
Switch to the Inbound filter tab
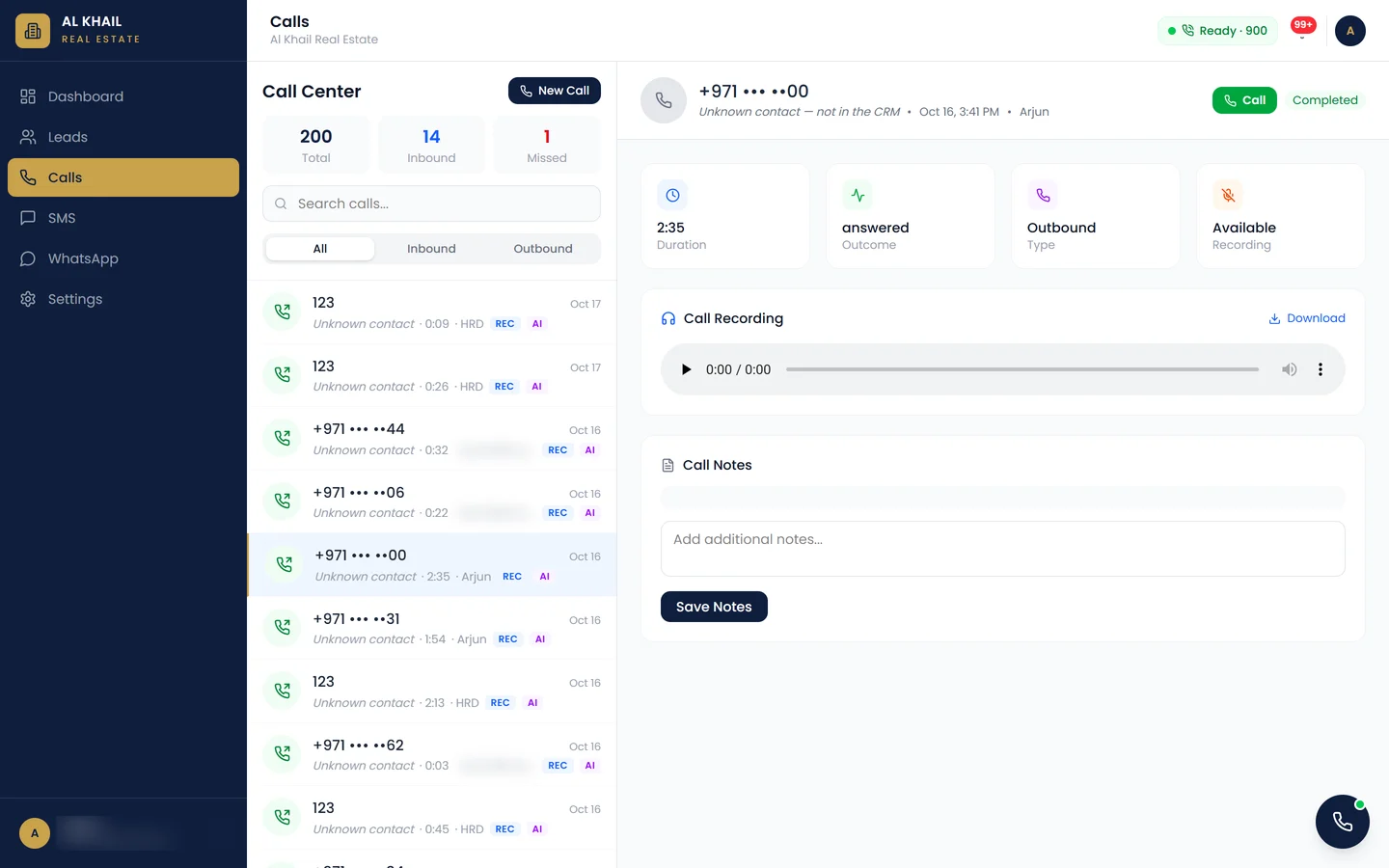coord(431,249)
